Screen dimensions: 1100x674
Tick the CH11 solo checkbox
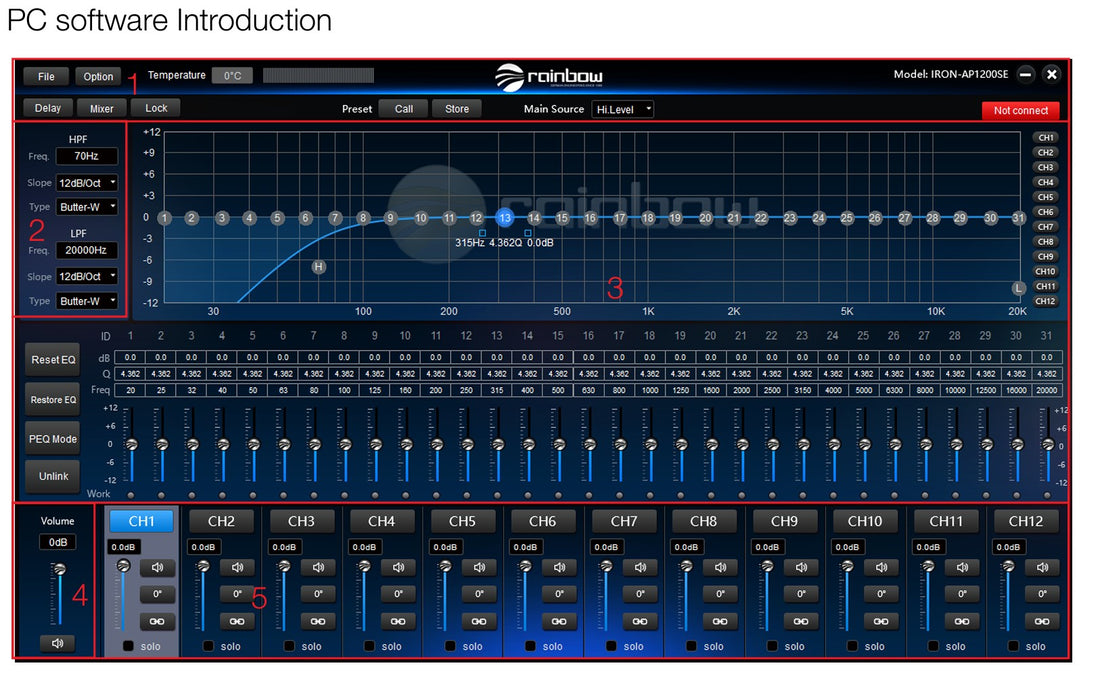click(x=933, y=646)
